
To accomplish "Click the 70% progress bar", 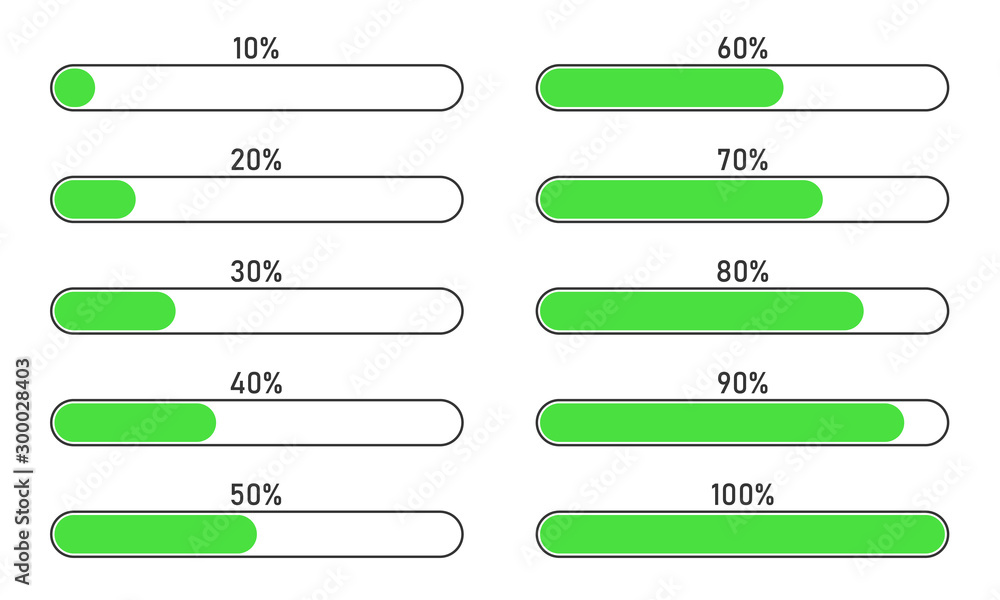I will tap(742, 199).
